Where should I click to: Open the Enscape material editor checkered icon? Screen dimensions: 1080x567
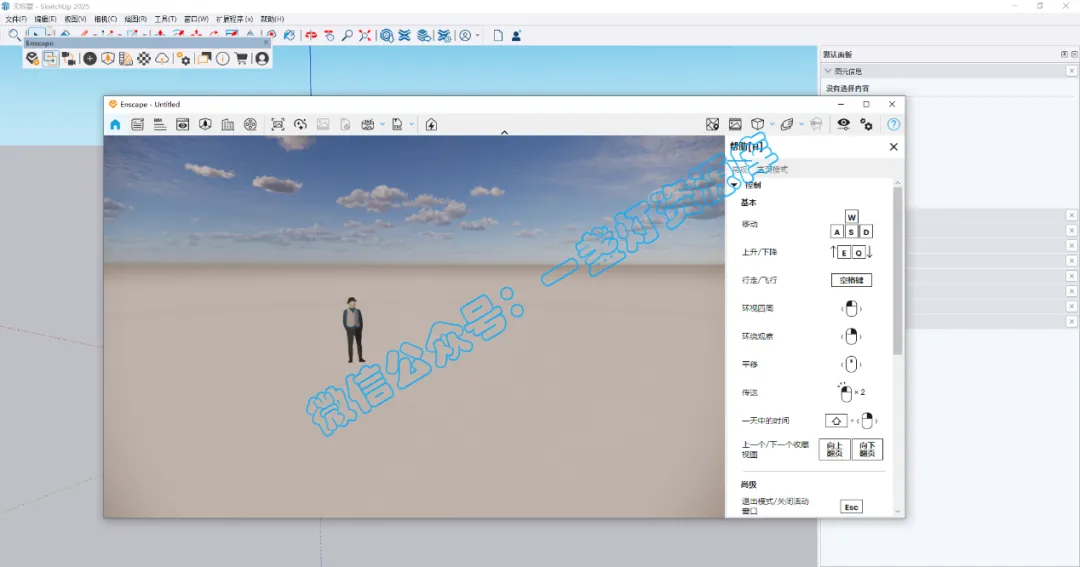[143, 59]
